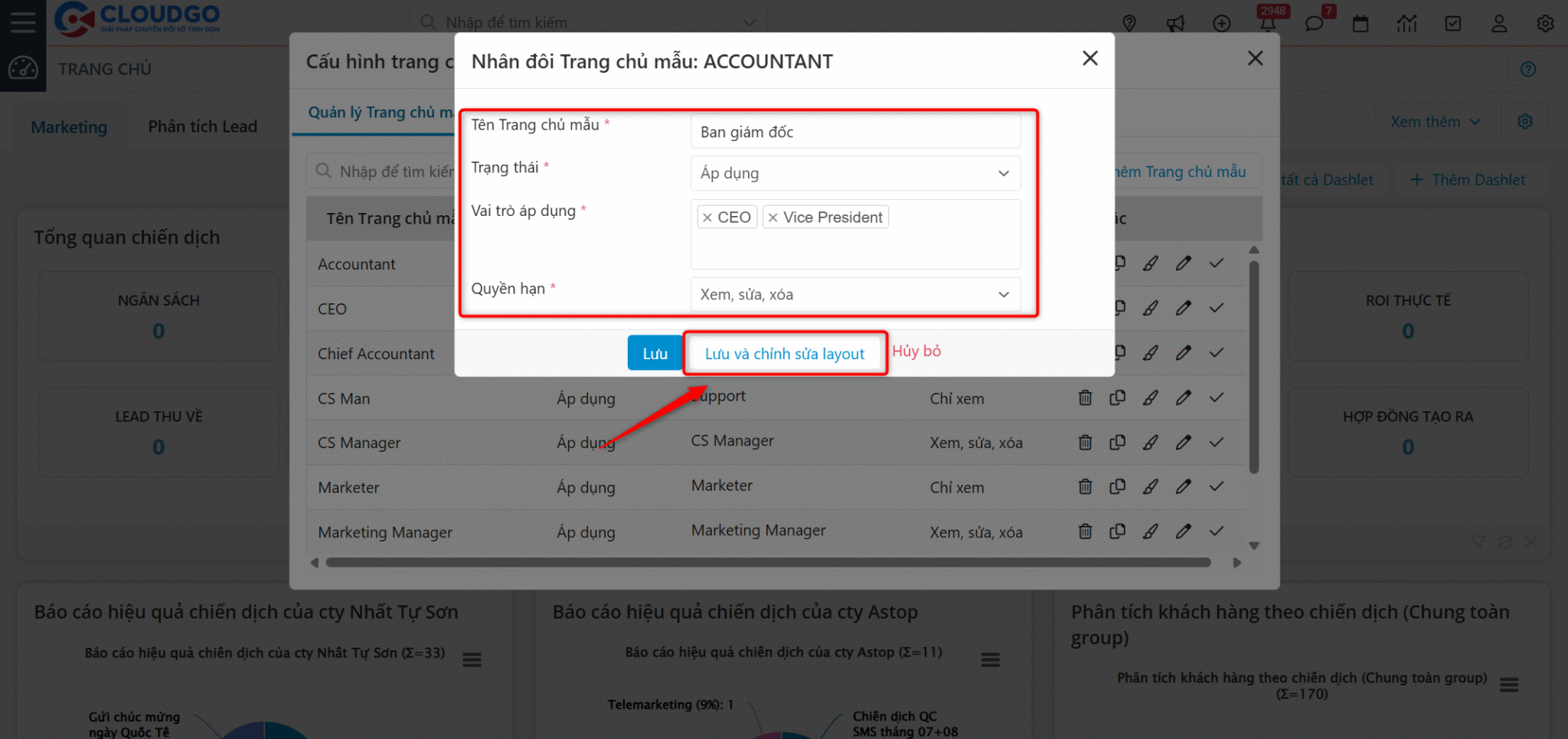Open the global settings gear in top bar
1568x739 pixels.
tap(1545, 23)
